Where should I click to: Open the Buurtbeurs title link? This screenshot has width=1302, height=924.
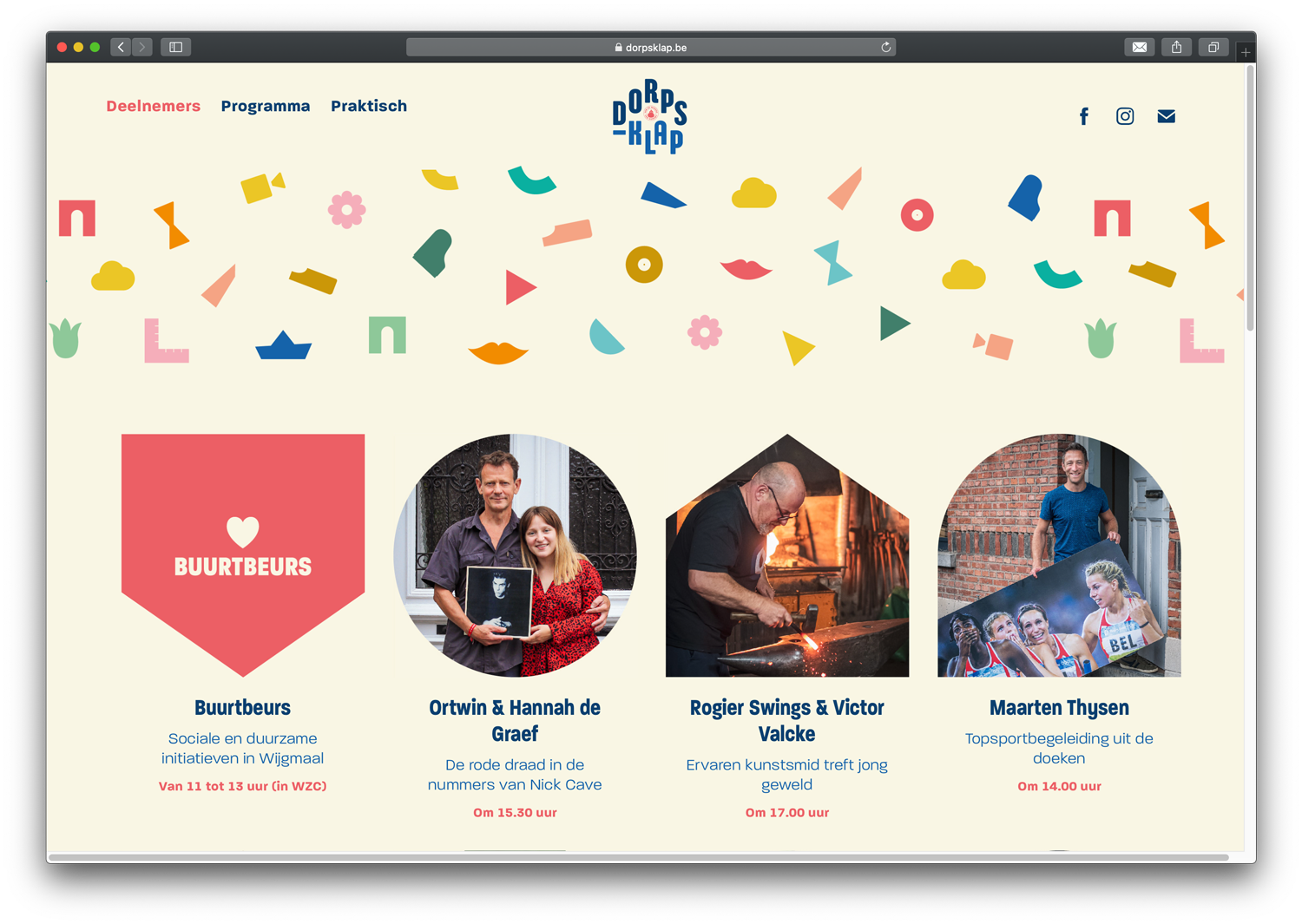pos(243,707)
